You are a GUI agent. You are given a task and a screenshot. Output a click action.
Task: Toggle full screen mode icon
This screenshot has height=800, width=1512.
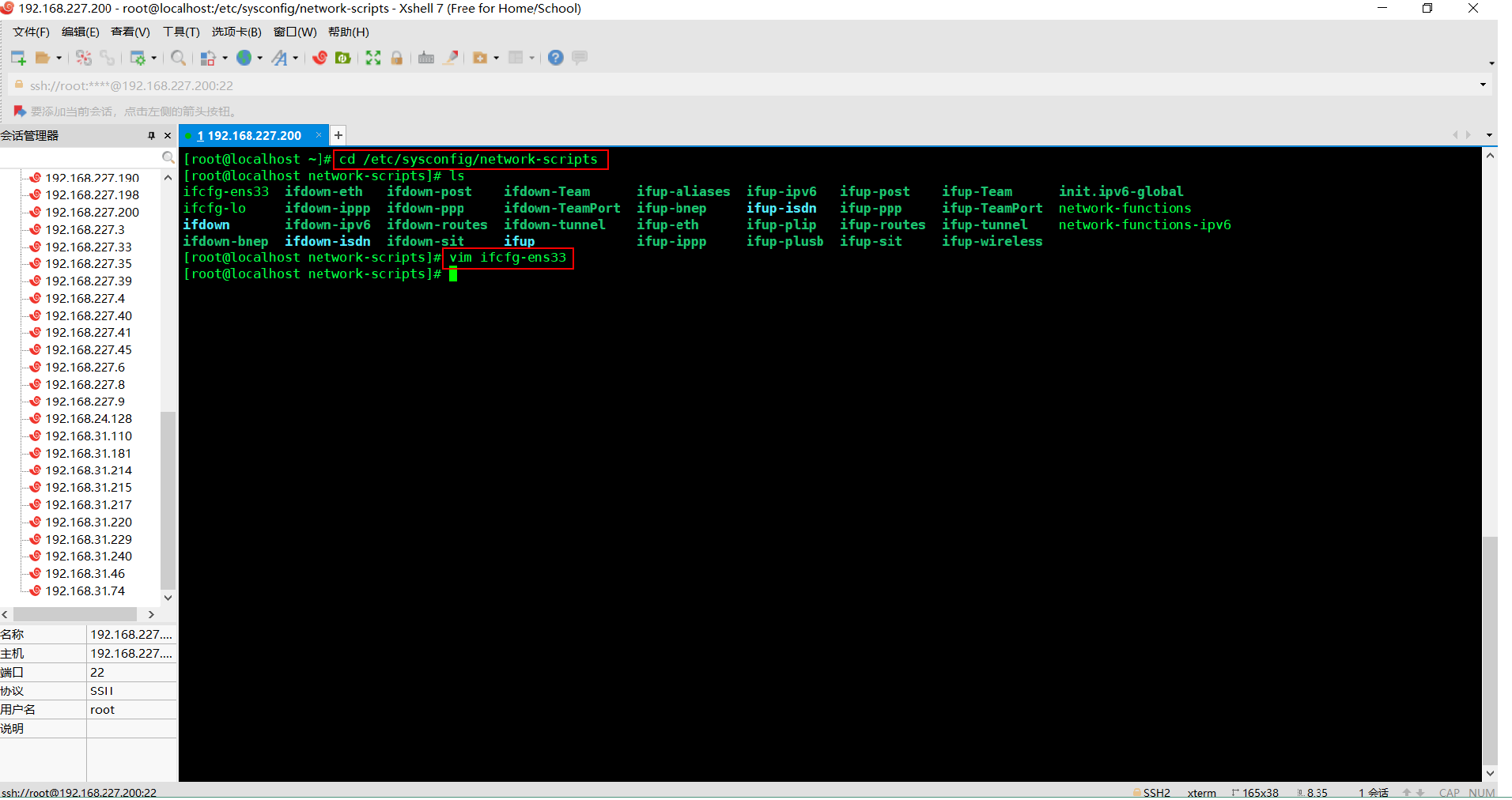pyautogui.click(x=373, y=58)
